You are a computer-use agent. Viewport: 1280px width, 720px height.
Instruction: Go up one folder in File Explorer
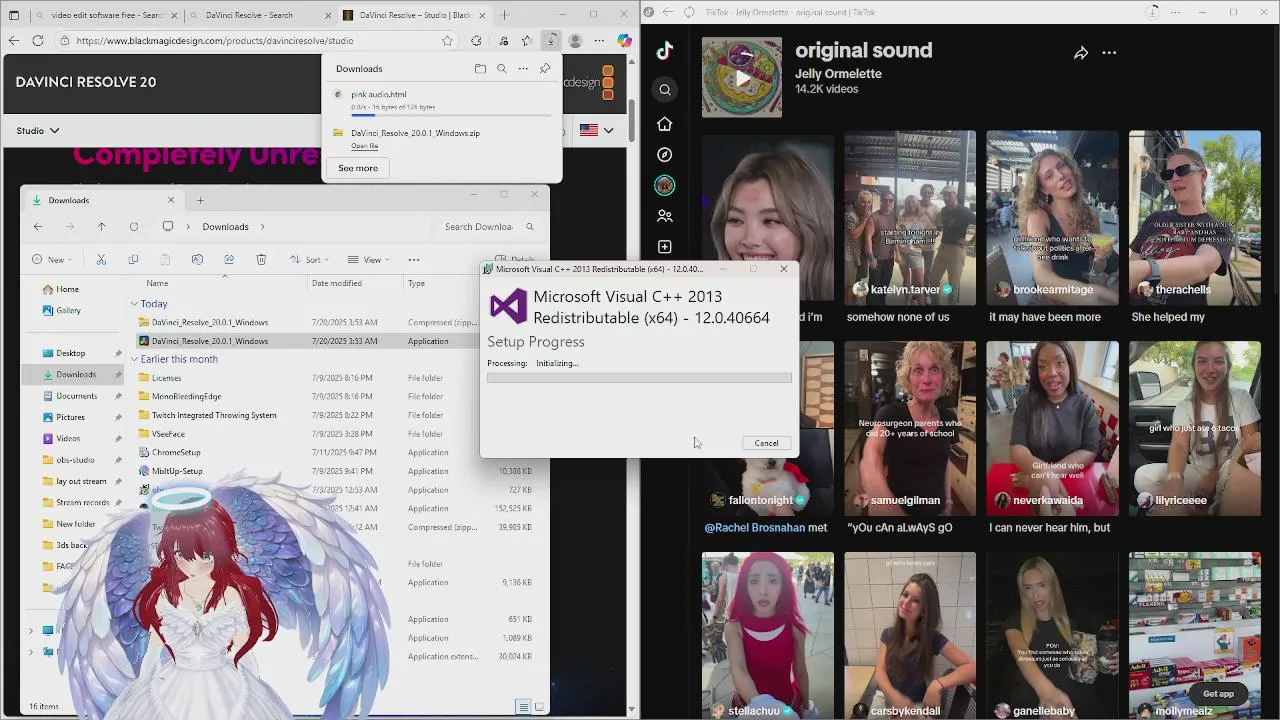coord(101,227)
